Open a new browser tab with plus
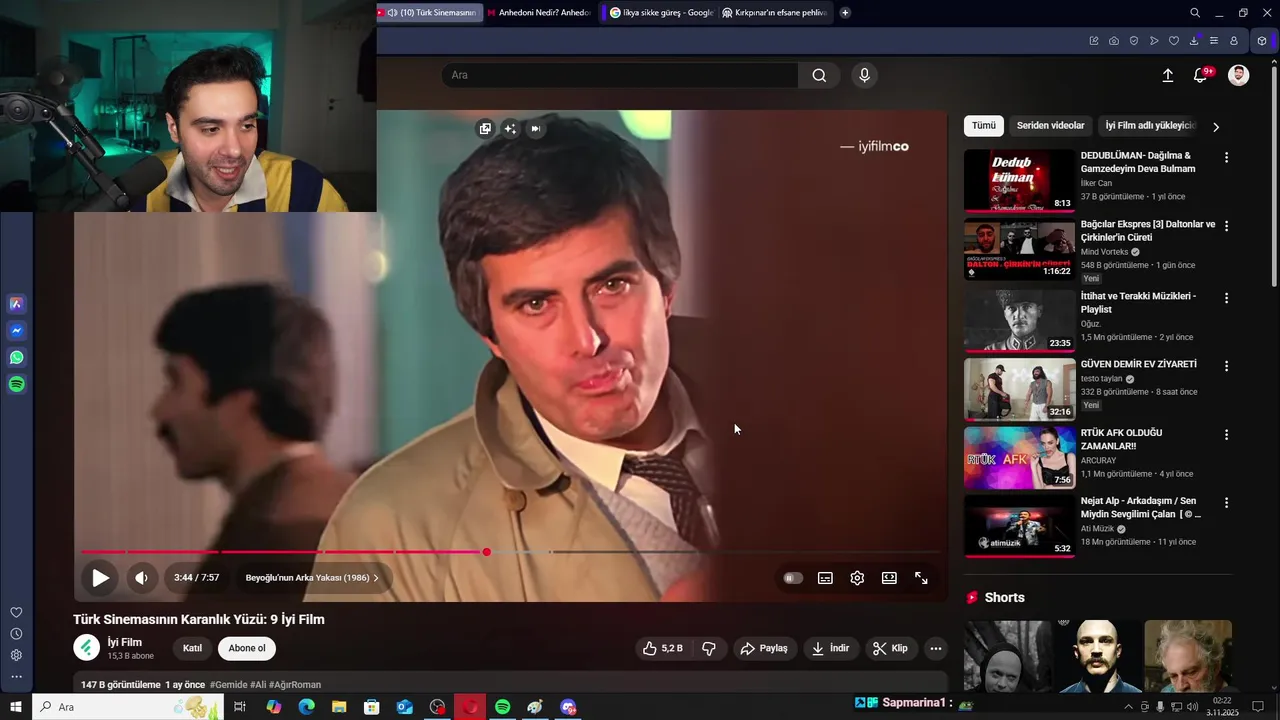 click(845, 13)
